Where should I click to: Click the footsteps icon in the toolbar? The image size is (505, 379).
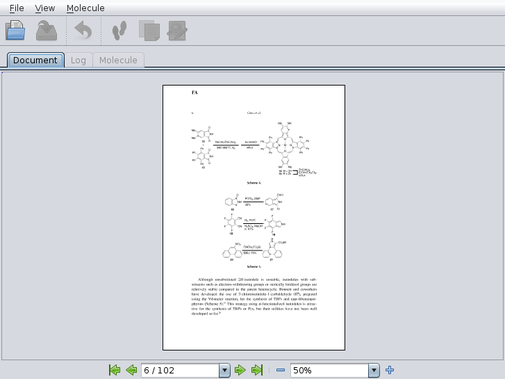coord(119,30)
